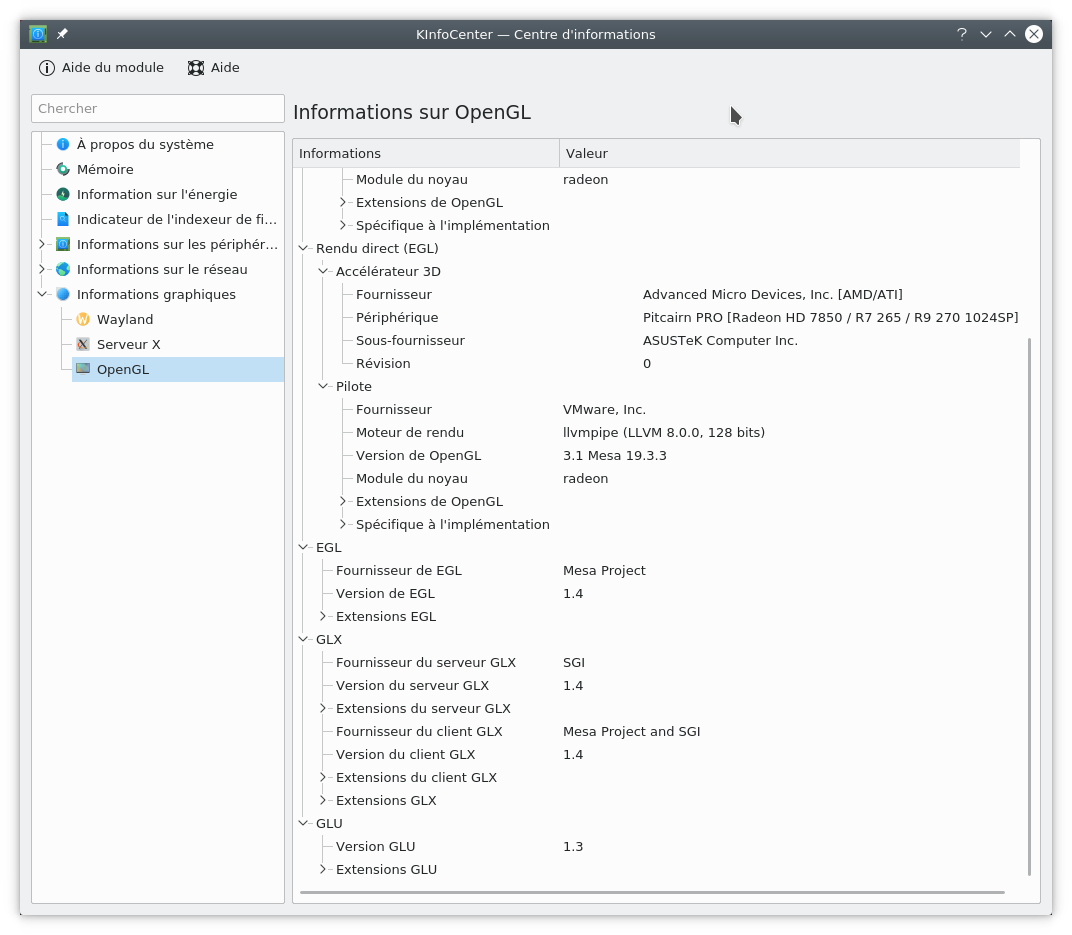The width and height of the screenshot is (1072, 935).
Task: Select the Mémoire module icon
Action: point(63,170)
